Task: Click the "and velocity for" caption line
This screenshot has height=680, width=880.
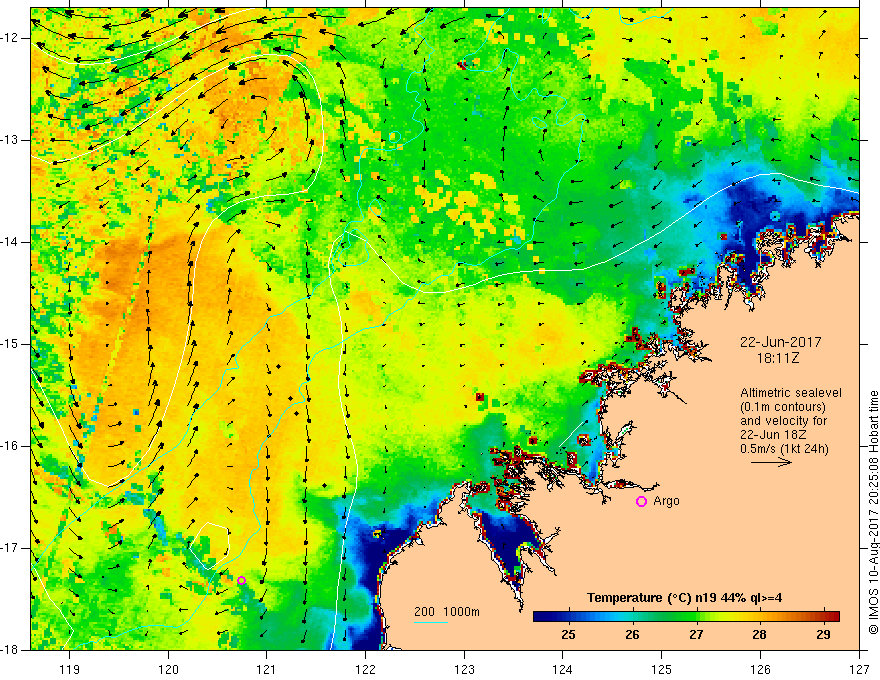Action: click(x=783, y=421)
